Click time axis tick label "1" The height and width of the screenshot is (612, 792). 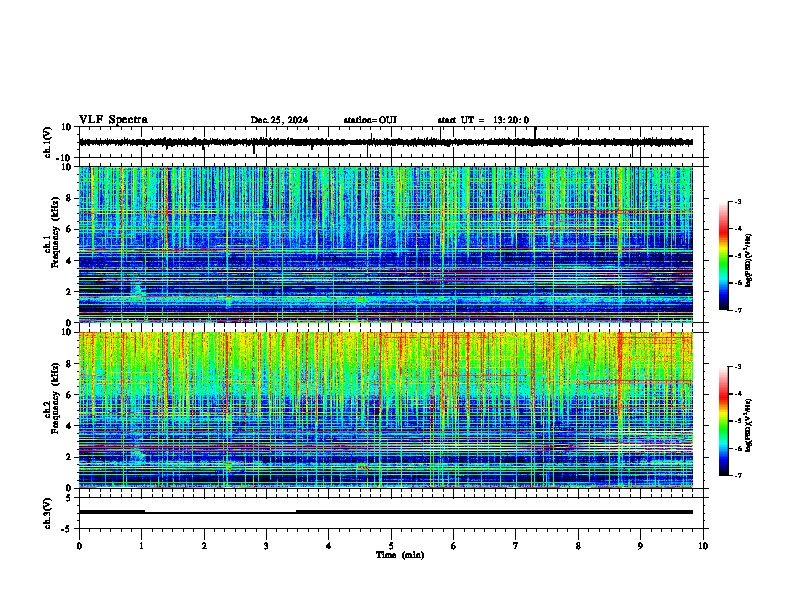click(x=141, y=546)
